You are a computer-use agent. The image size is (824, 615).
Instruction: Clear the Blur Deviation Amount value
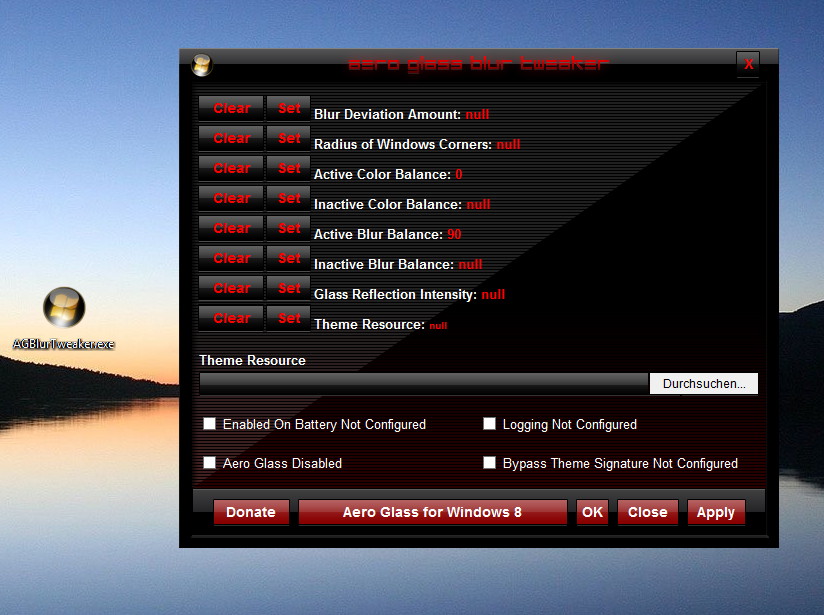pos(231,108)
